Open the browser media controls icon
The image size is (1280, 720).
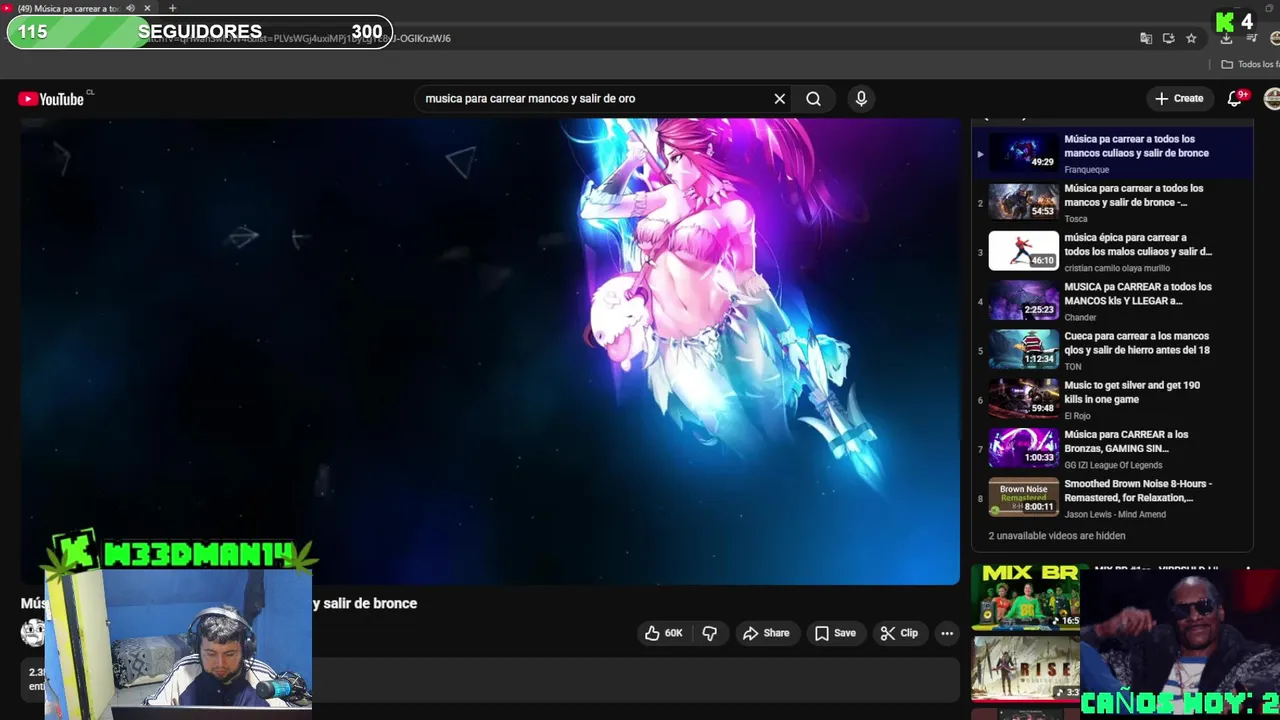click(x=1251, y=38)
